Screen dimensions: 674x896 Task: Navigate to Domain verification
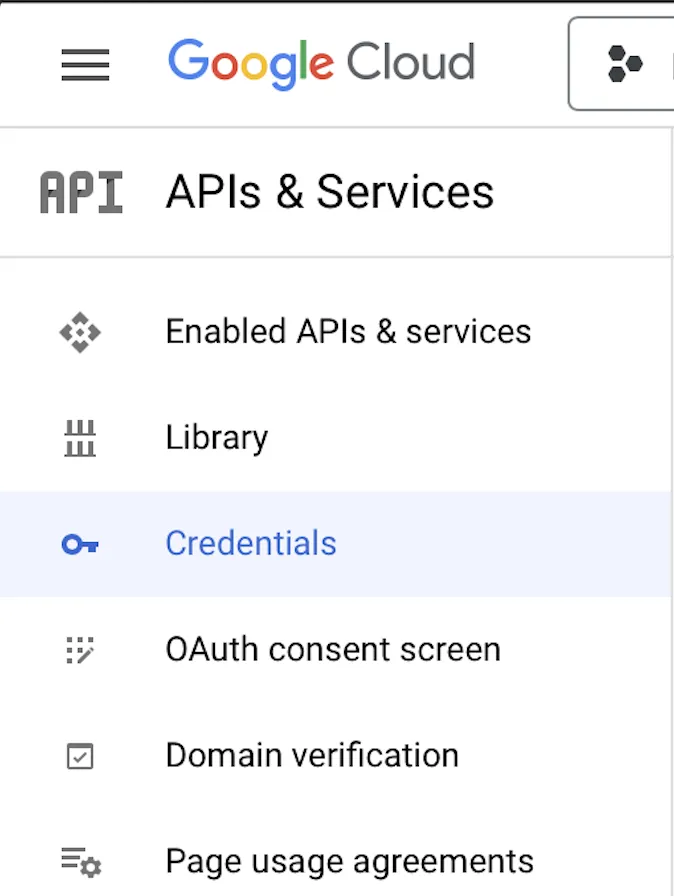point(312,756)
